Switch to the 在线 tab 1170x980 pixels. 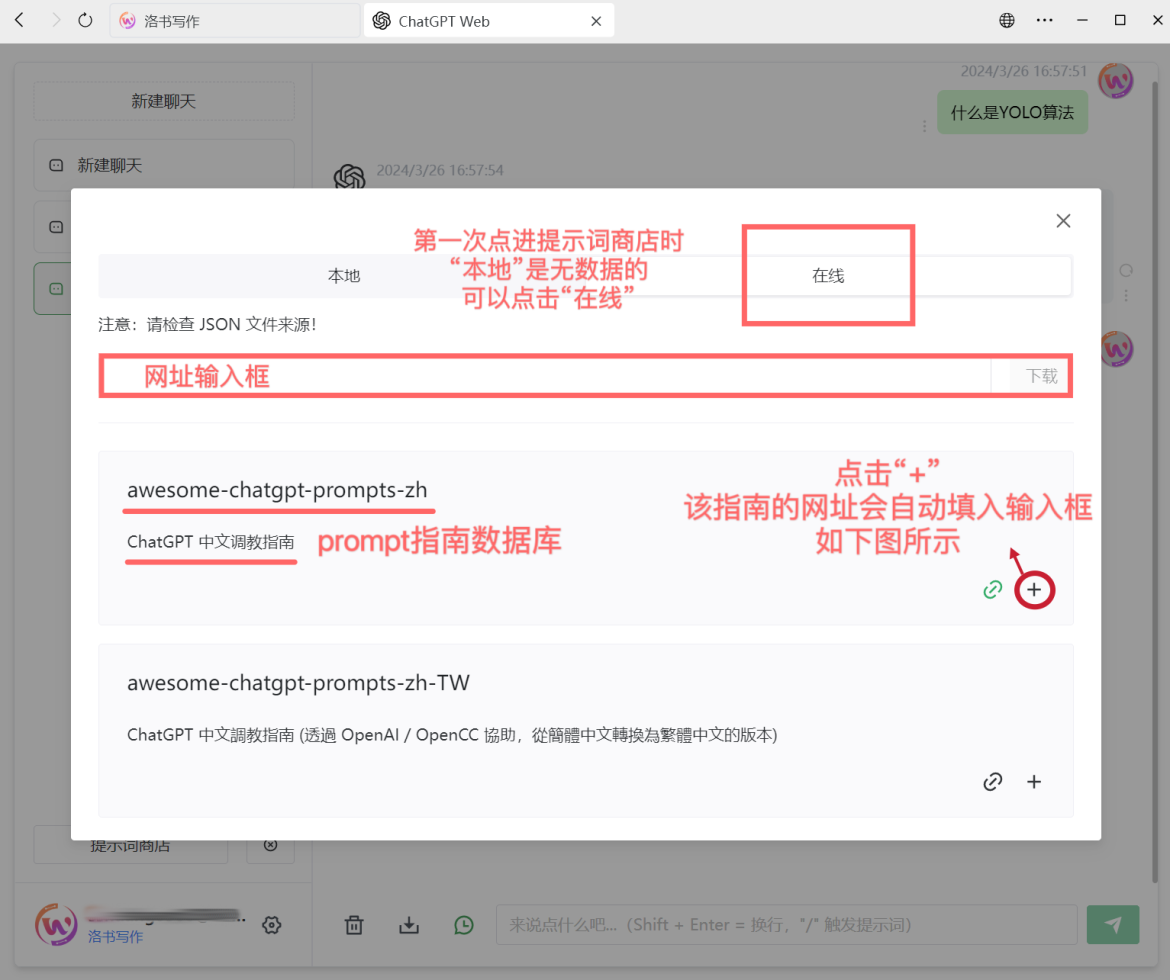pyautogui.click(x=828, y=276)
